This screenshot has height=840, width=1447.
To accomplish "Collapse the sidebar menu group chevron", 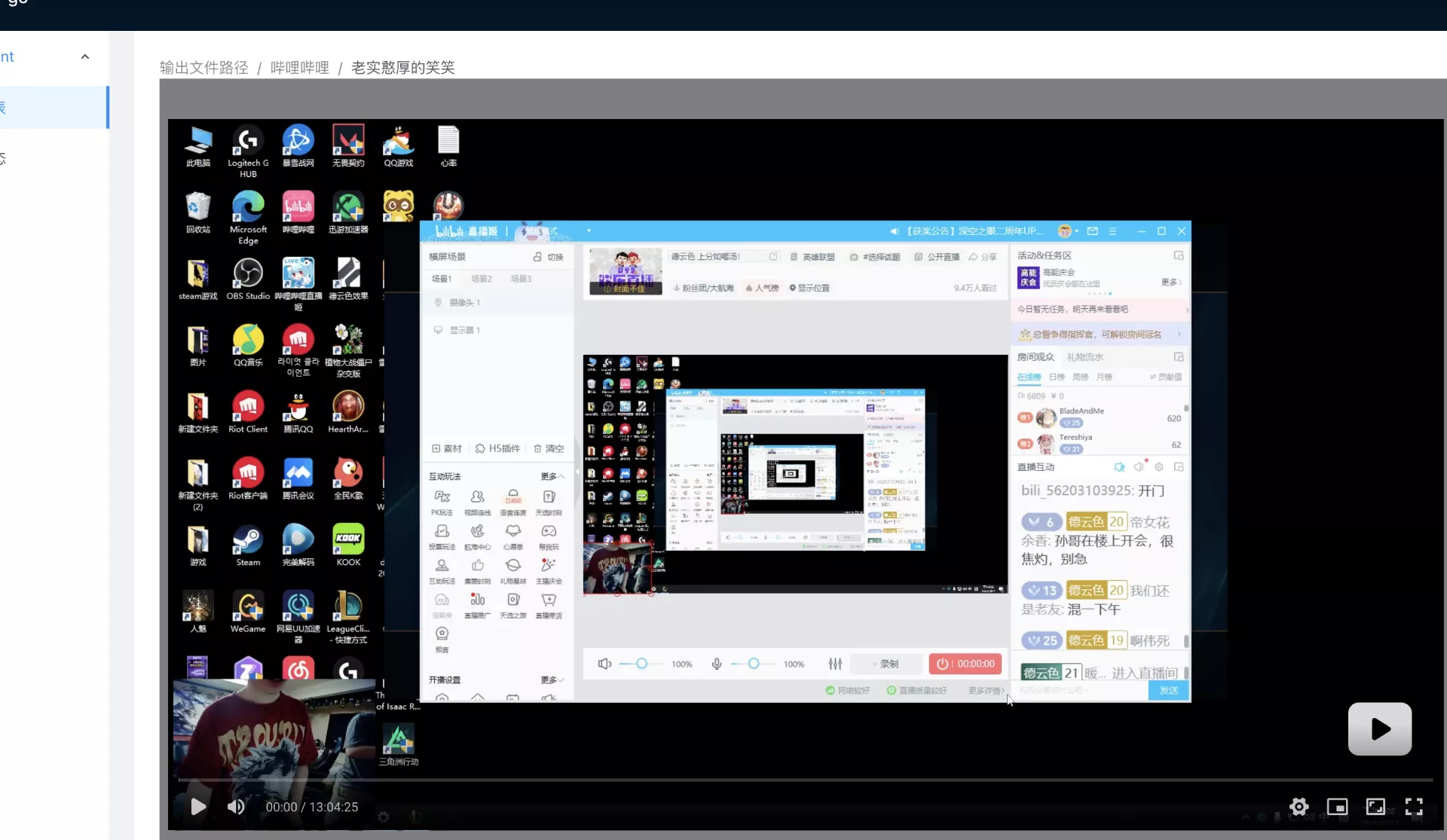I will (x=85, y=57).
